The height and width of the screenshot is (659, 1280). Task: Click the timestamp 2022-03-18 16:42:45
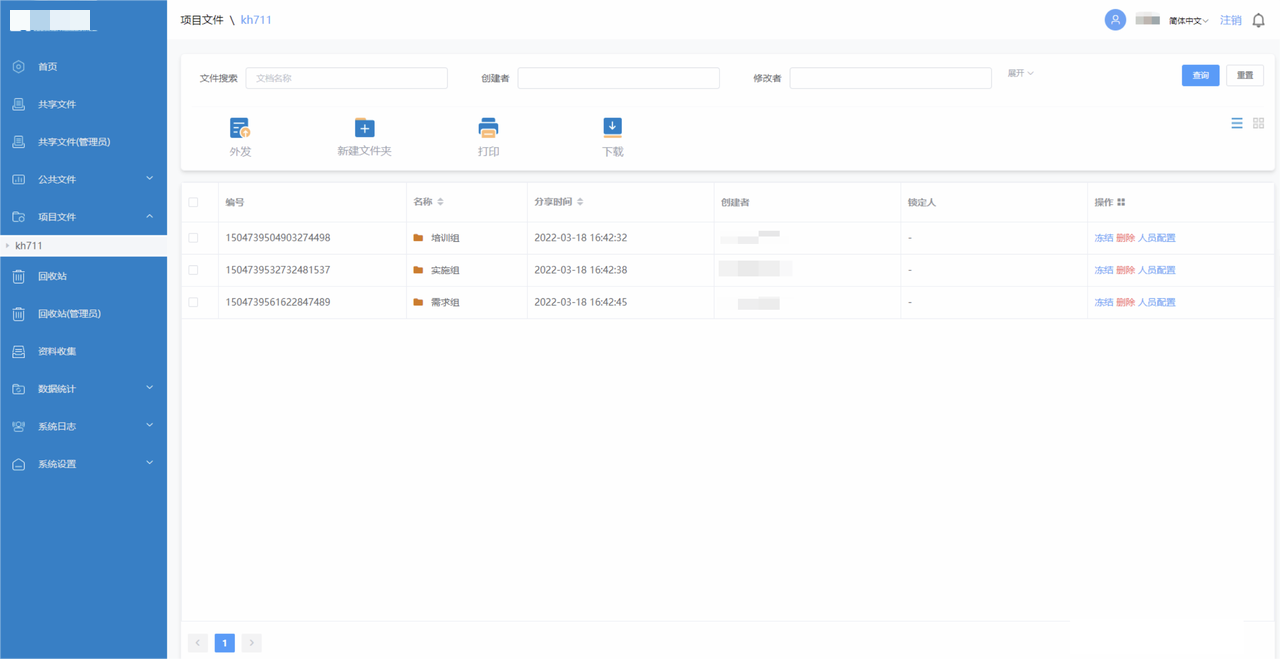point(581,302)
